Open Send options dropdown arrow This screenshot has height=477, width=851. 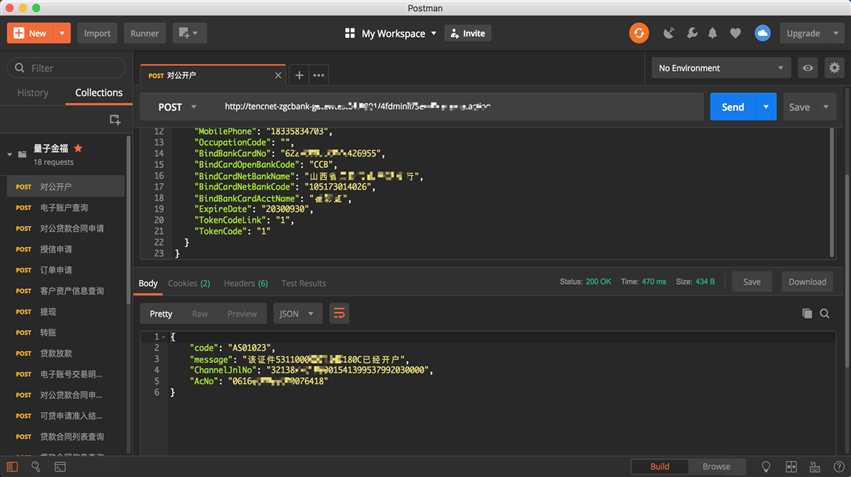coord(766,107)
